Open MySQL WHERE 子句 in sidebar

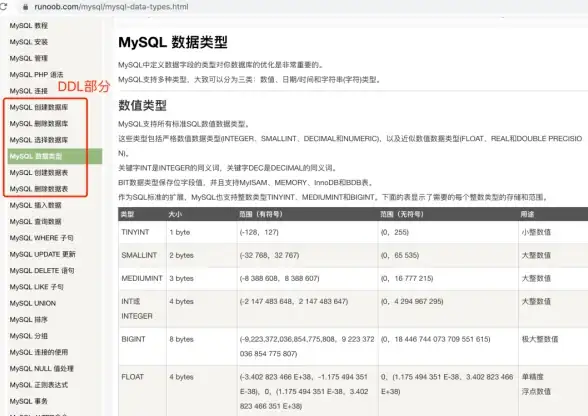(41, 238)
